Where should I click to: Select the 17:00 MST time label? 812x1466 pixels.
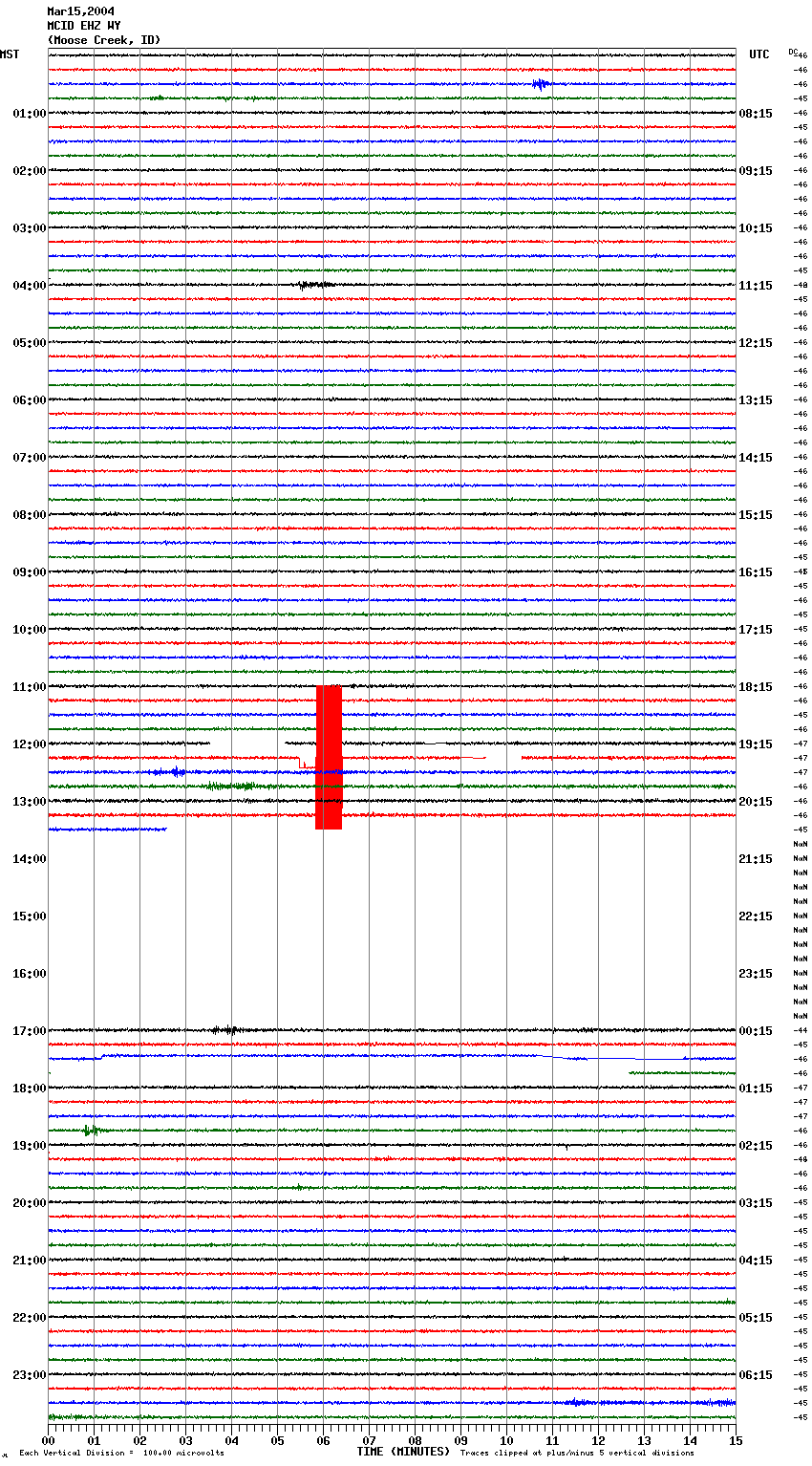(x=30, y=1031)
